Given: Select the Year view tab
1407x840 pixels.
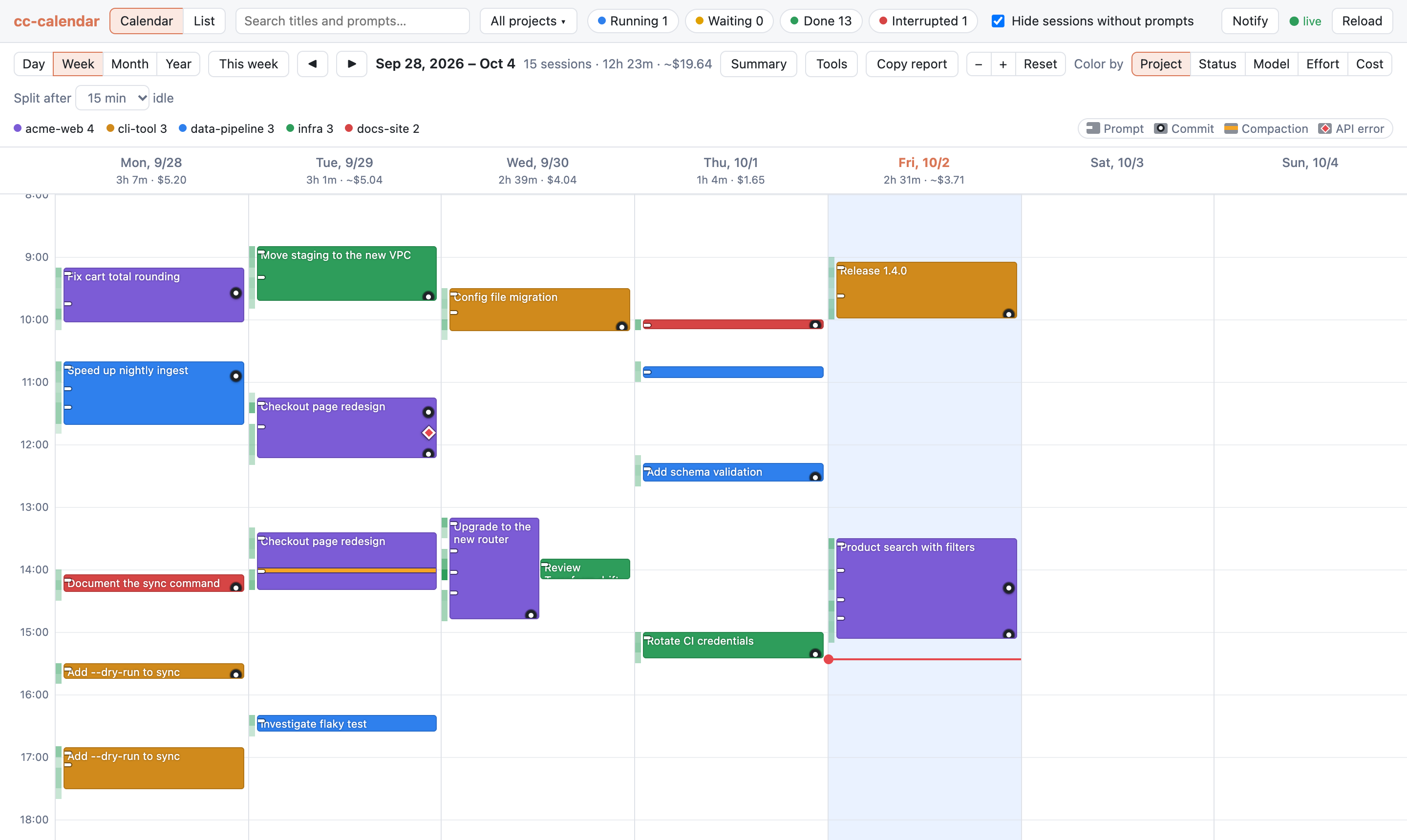Looking at the screenshot, I should 178,64.
